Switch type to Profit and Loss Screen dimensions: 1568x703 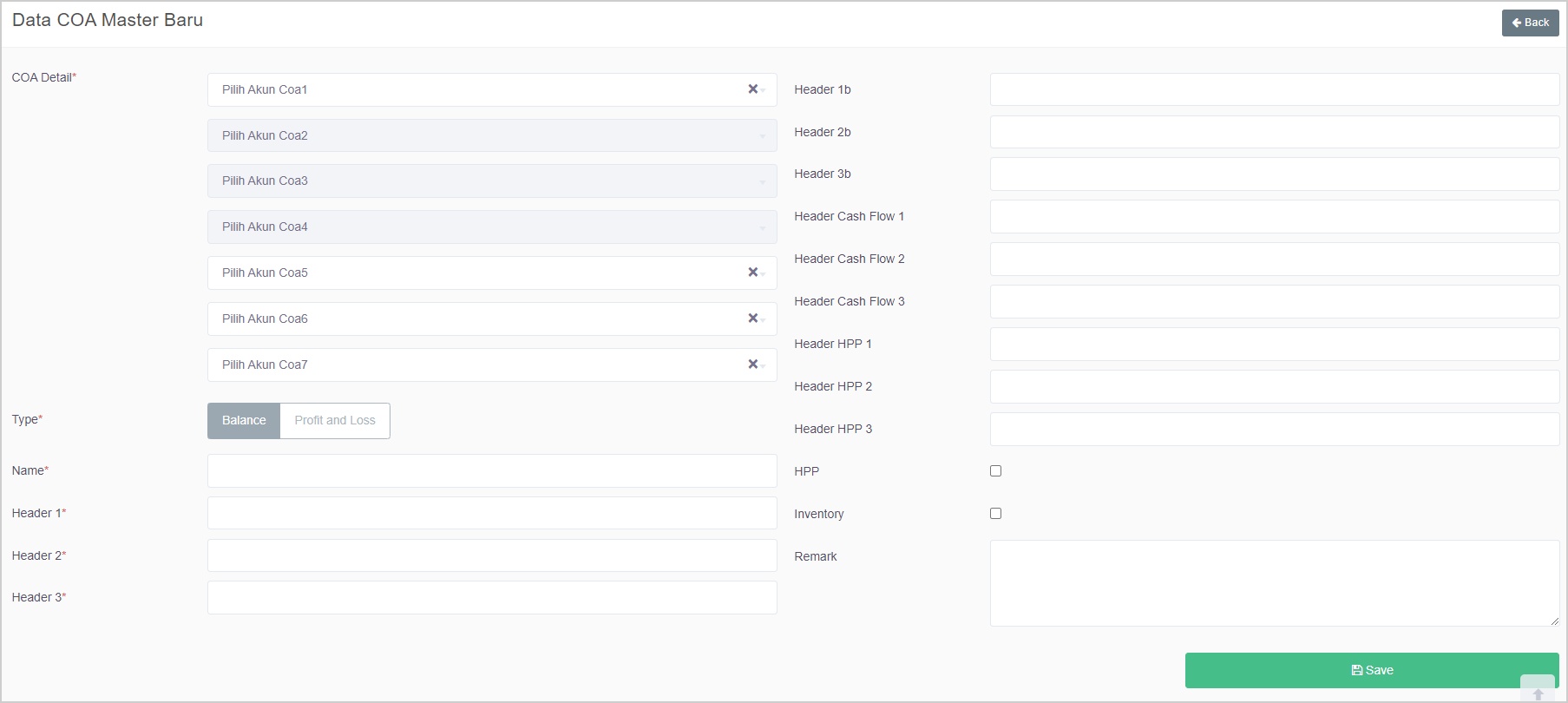click(x=335, y=421)
